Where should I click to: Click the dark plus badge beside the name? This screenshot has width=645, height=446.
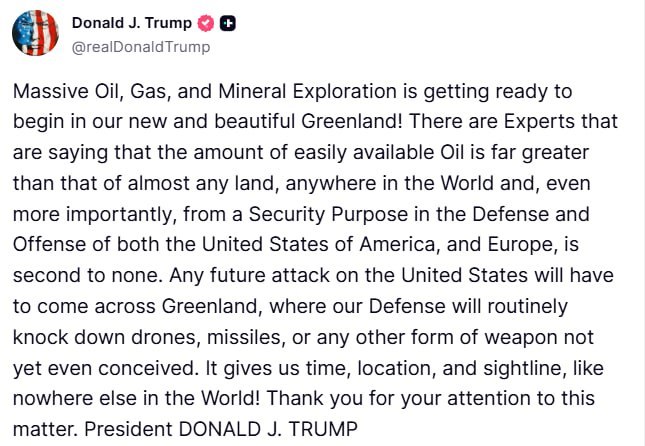pyautogui.click(x=227, y=23)
